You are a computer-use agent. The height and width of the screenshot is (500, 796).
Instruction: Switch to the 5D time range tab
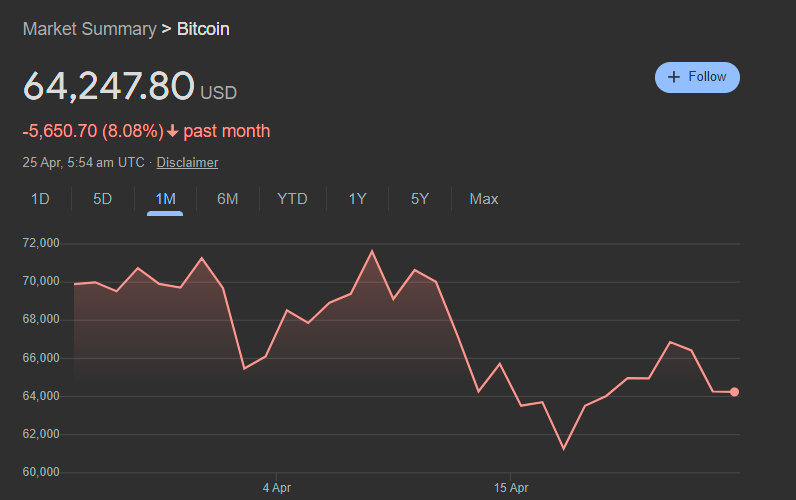(x=103, y=199)
